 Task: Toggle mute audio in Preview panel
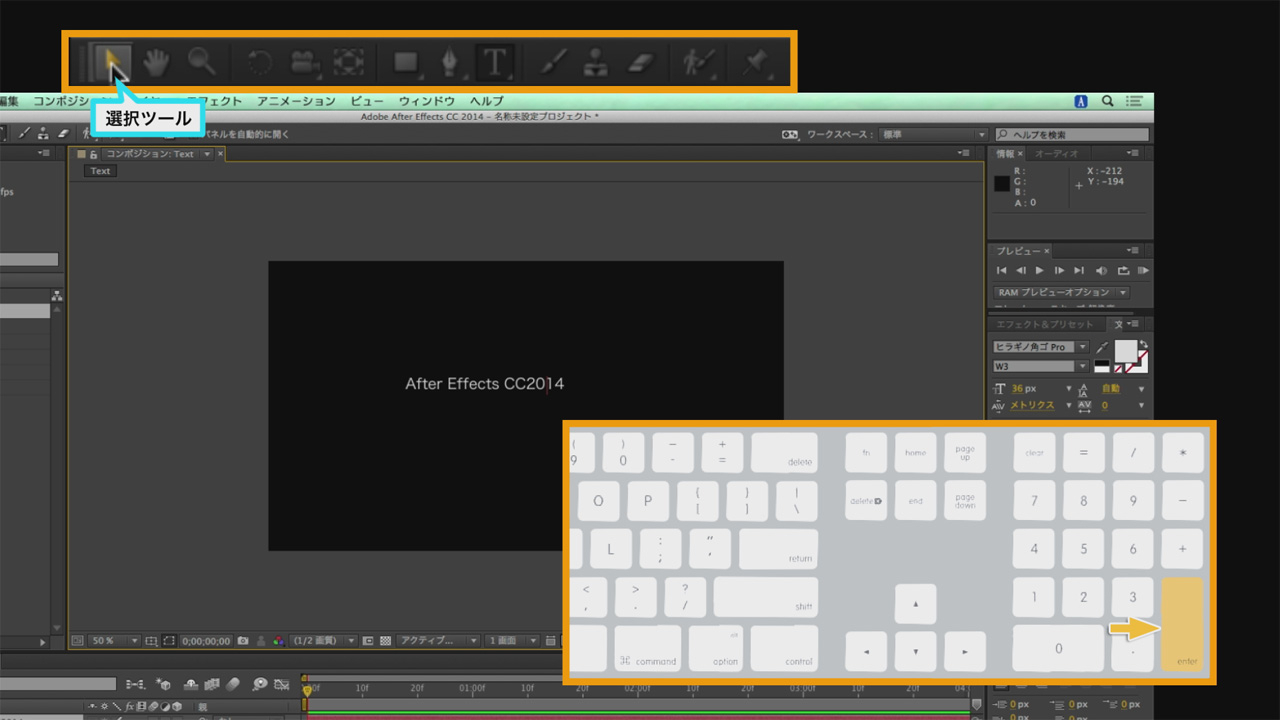[x=1102, y=271]
